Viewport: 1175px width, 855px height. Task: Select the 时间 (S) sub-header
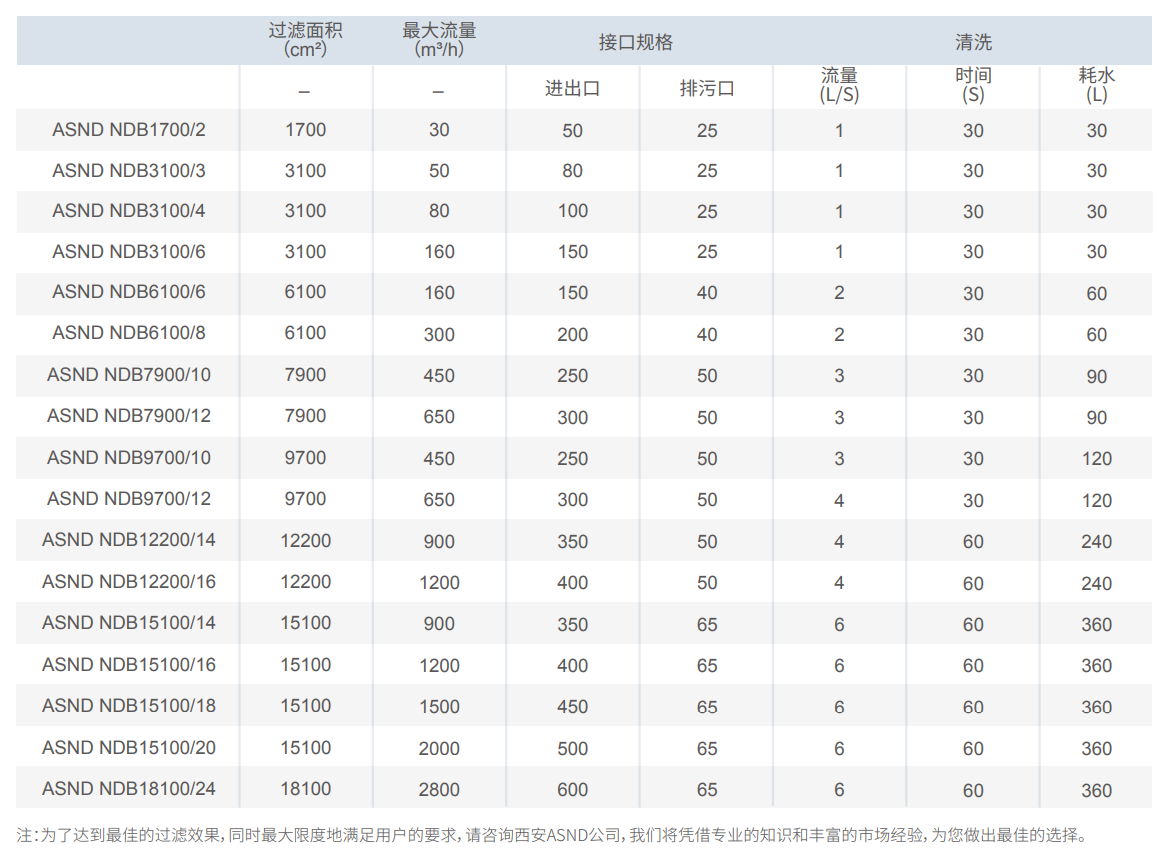[x=973, y=85]
